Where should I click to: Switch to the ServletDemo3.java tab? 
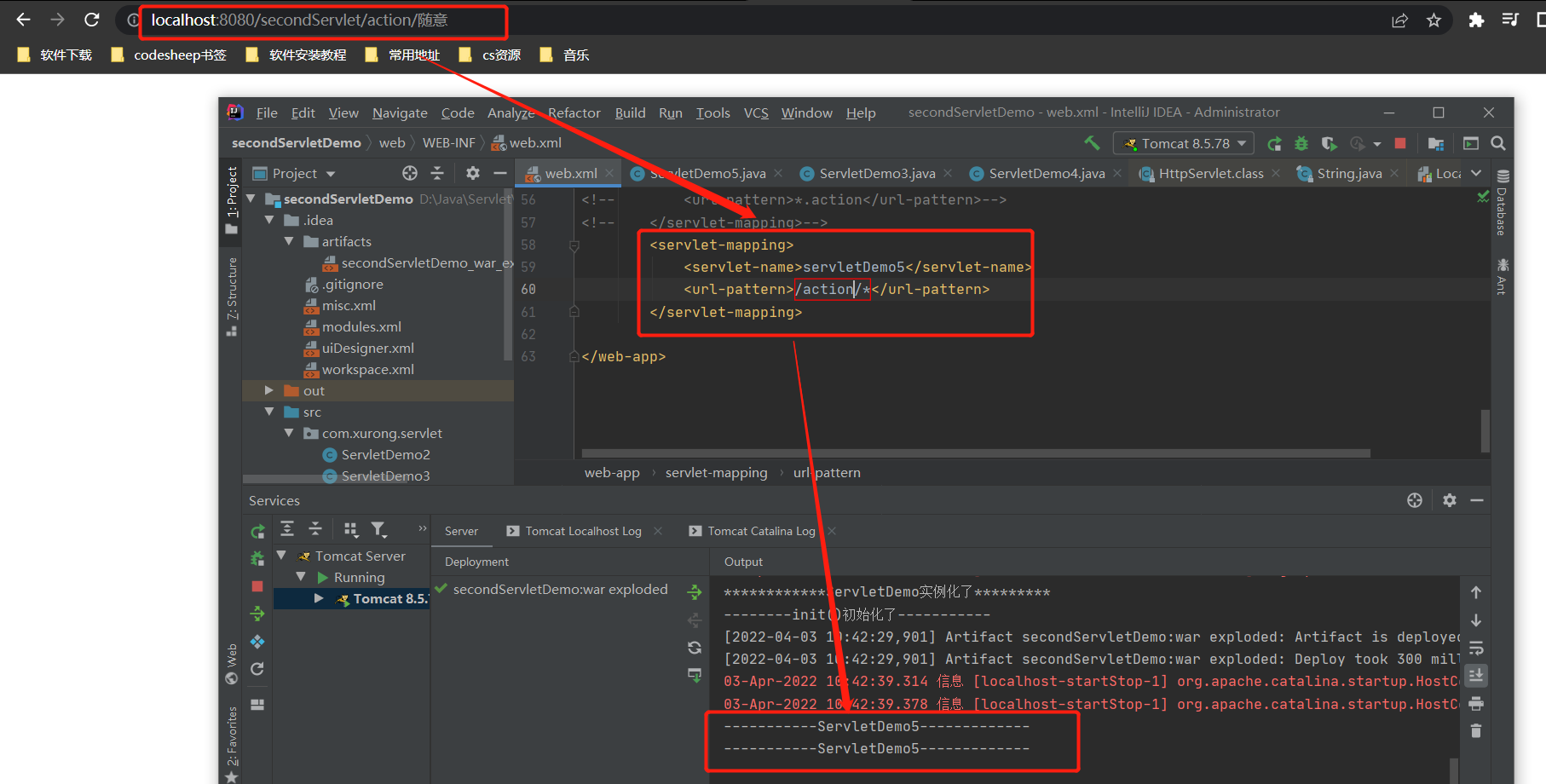point(877,173)
